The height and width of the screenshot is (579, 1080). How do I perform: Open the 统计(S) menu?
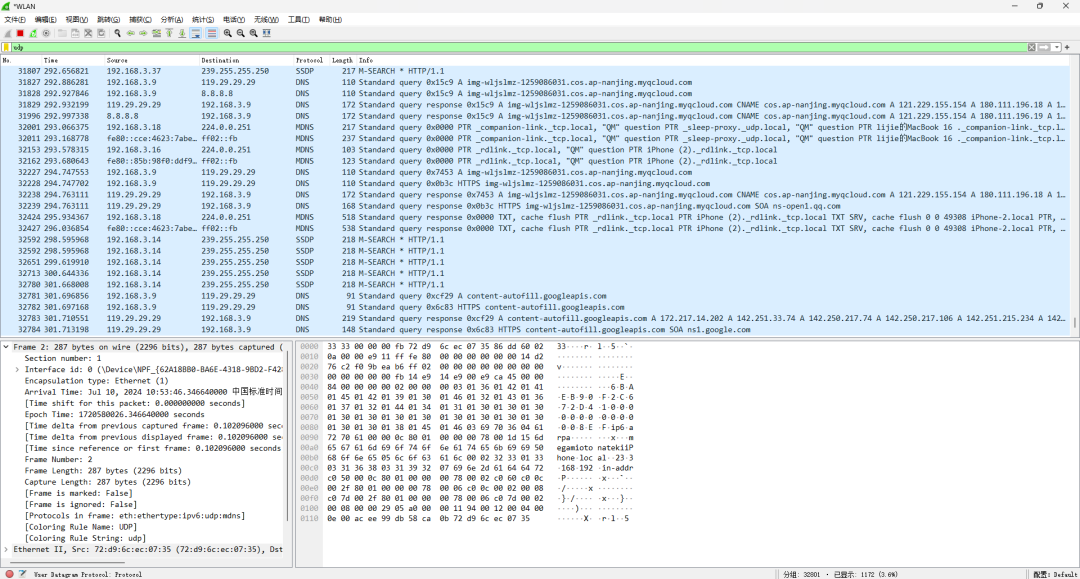coord(202,19)
